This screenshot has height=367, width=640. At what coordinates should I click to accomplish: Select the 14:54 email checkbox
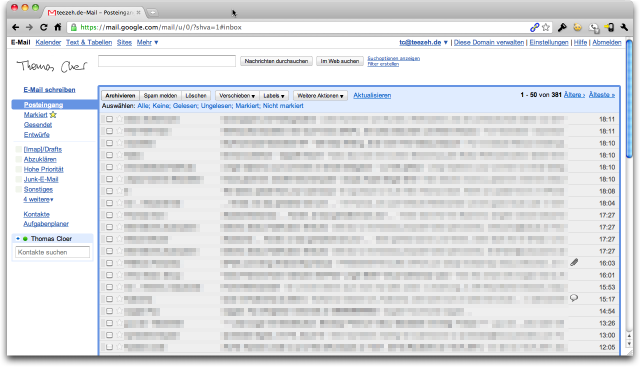point(109,311)
